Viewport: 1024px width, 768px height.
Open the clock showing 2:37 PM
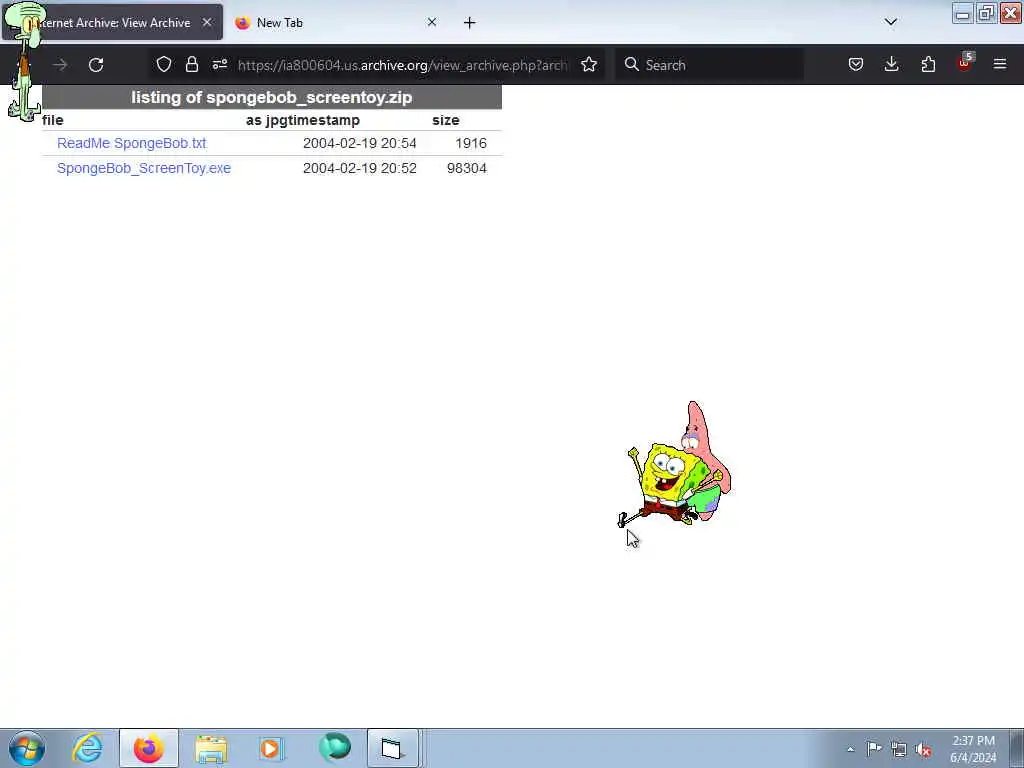973,748
